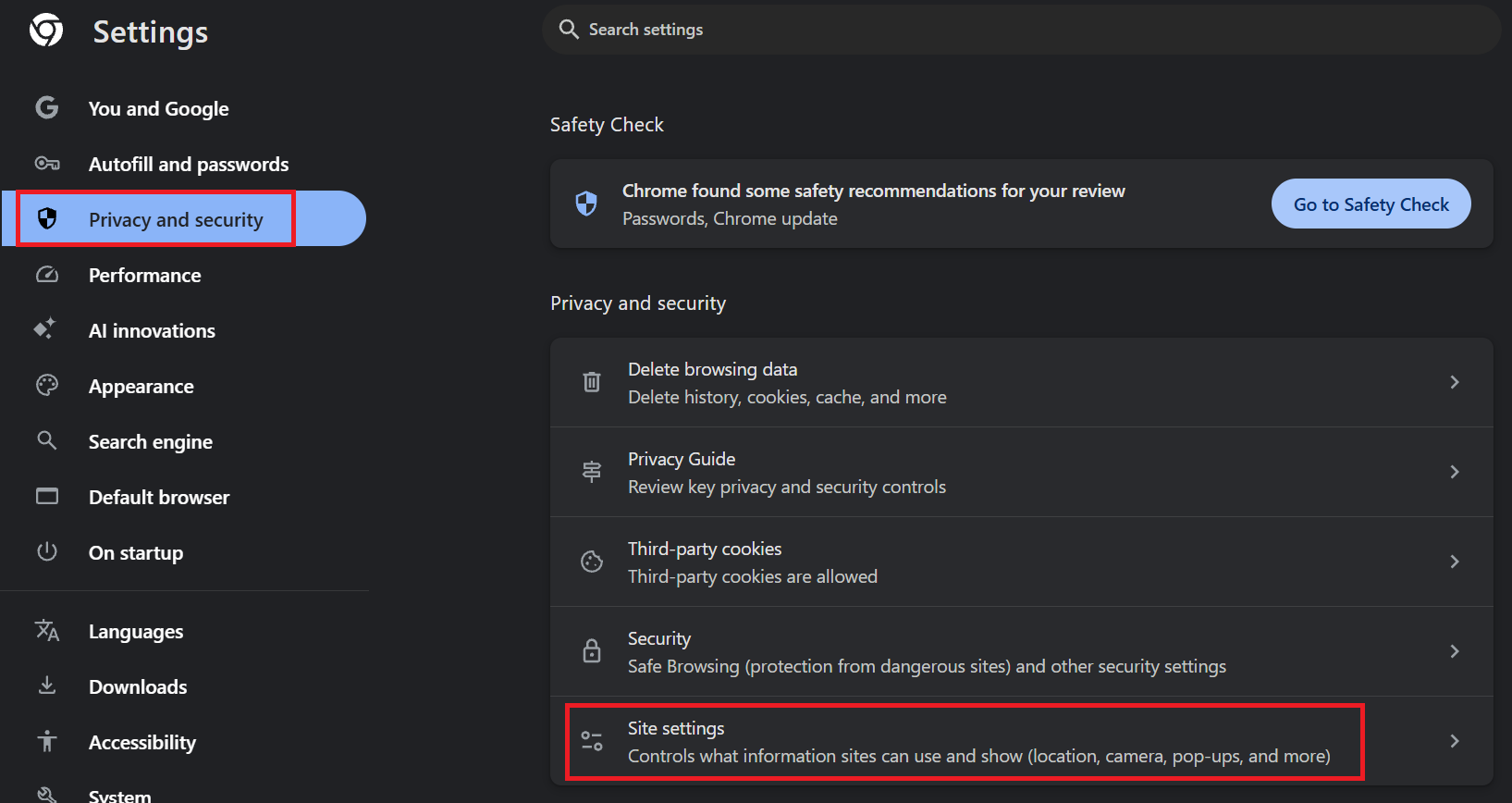1512x803 pixels.
Task: Click the signpost icon for Privacy Guide
Action: 592,472
